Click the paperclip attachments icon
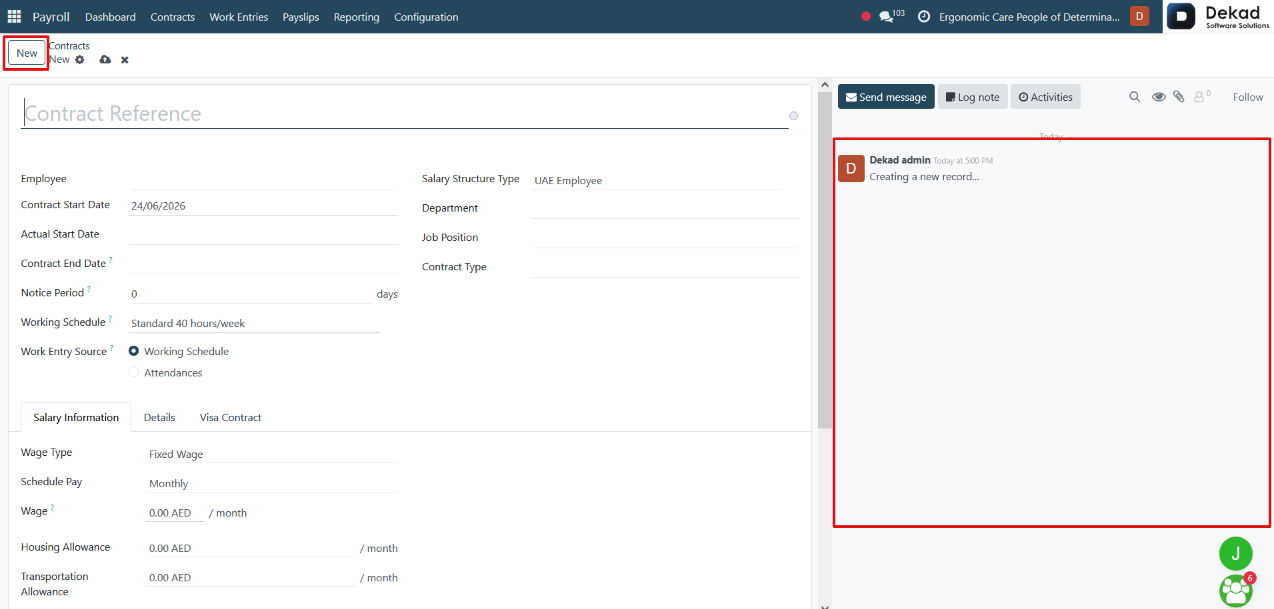The image size is (1274, 609). pyautogui.click(x=1179, y=97)
